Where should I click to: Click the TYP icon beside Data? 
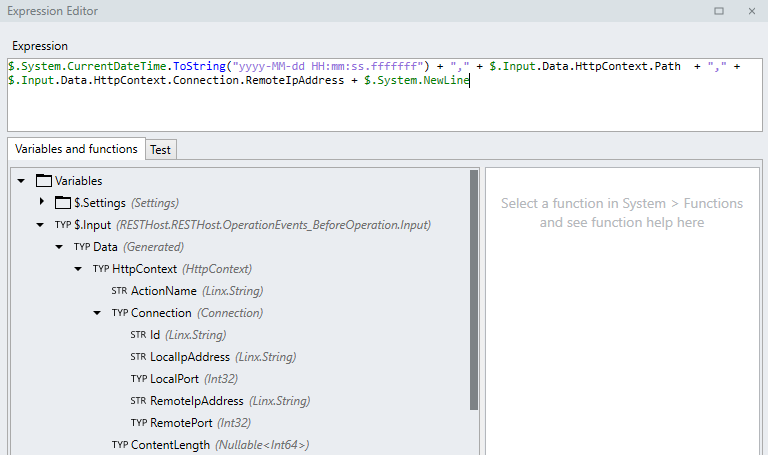(82, 247)
